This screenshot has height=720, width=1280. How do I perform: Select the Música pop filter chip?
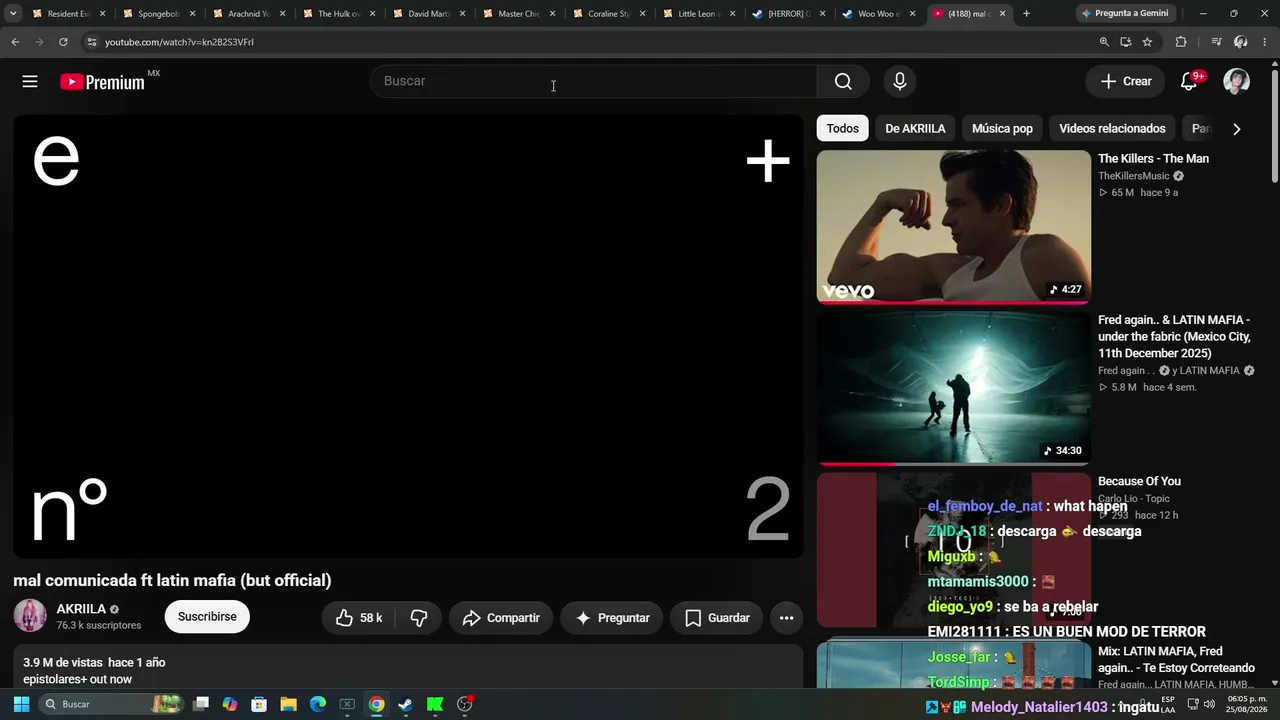point(1002,128)
